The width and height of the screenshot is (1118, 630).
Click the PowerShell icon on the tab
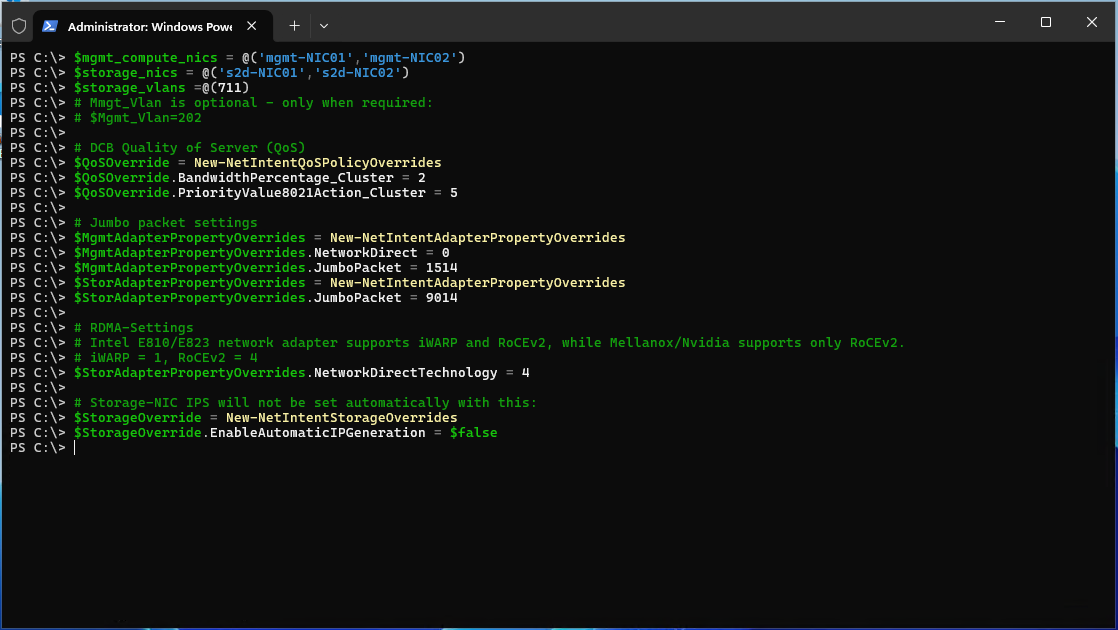click(x=49, y=25)
